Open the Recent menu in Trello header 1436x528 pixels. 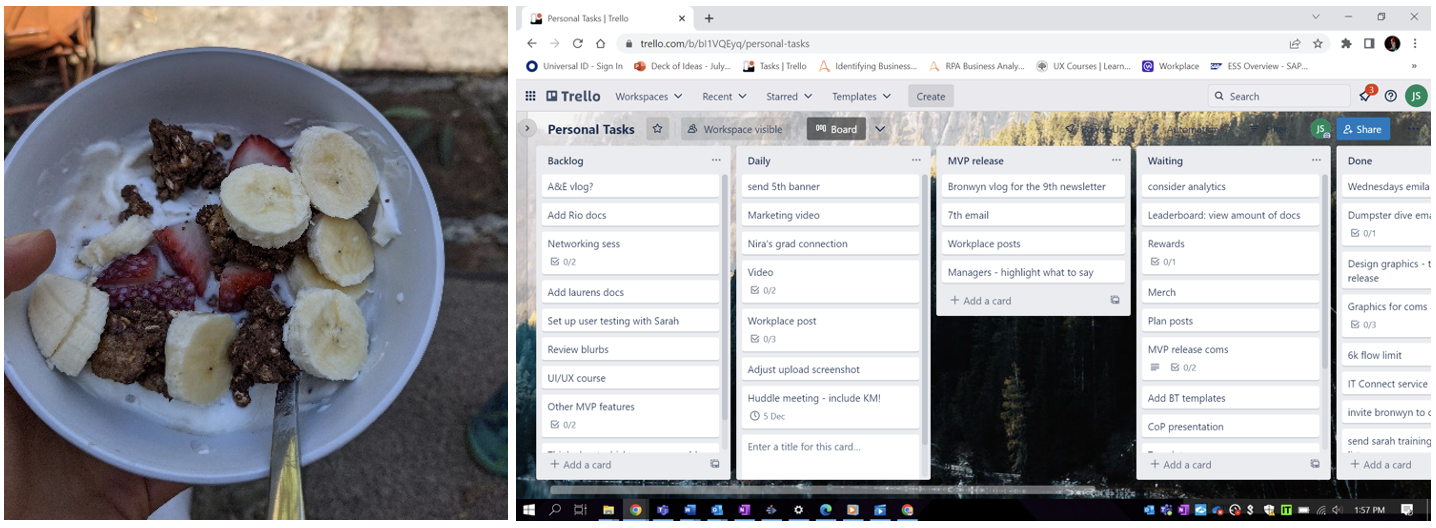(724, 96)
